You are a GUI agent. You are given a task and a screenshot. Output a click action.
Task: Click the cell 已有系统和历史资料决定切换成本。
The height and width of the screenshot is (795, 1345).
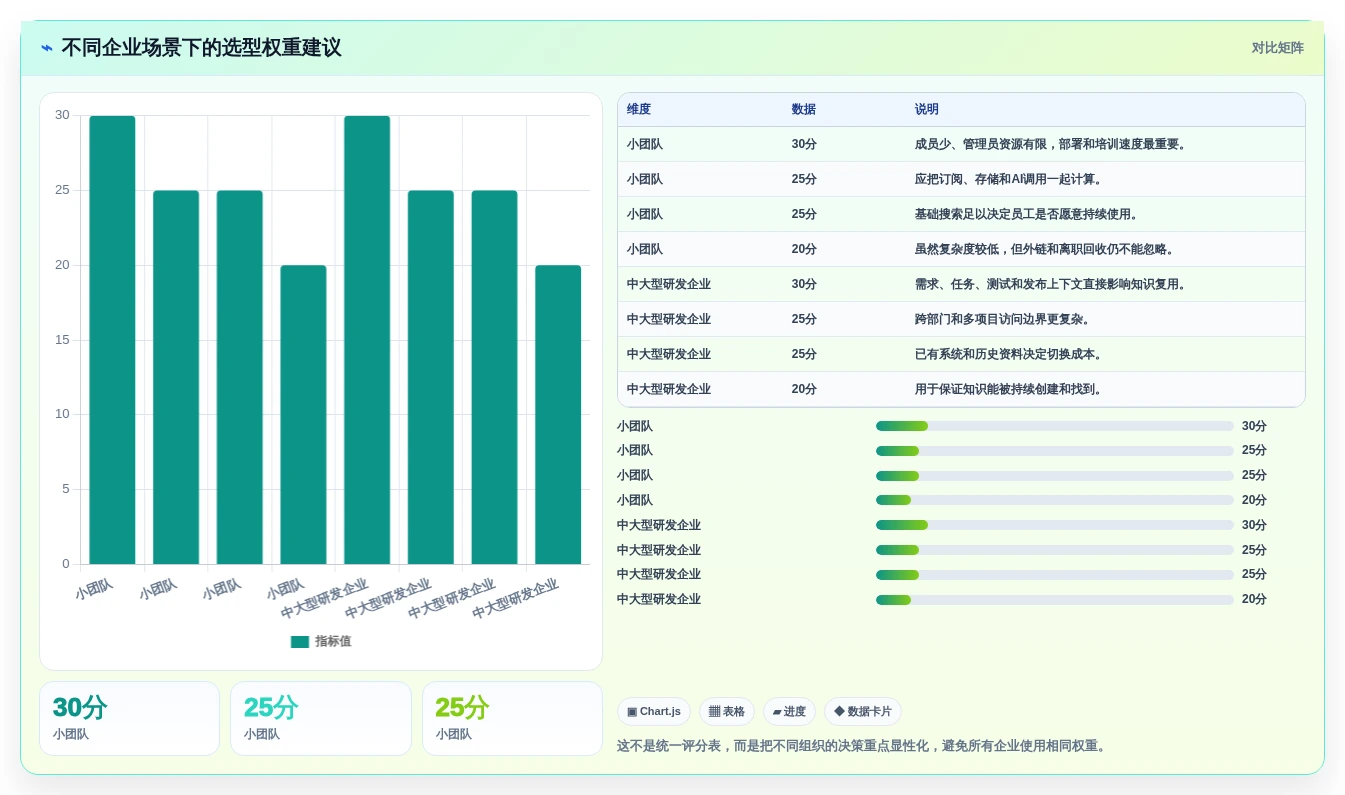[1008, 354]
